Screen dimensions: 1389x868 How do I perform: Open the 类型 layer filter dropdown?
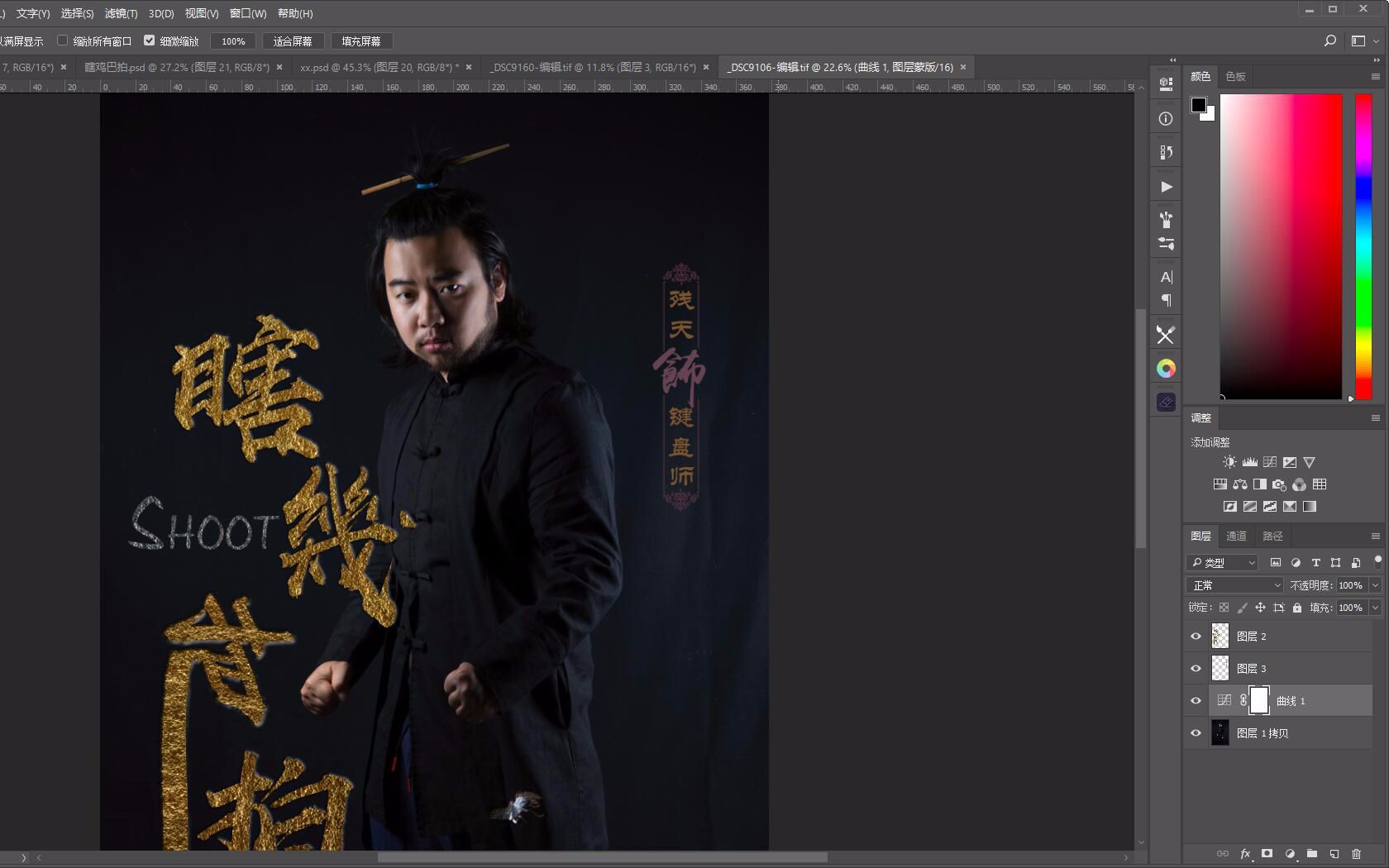[1222, 563]
